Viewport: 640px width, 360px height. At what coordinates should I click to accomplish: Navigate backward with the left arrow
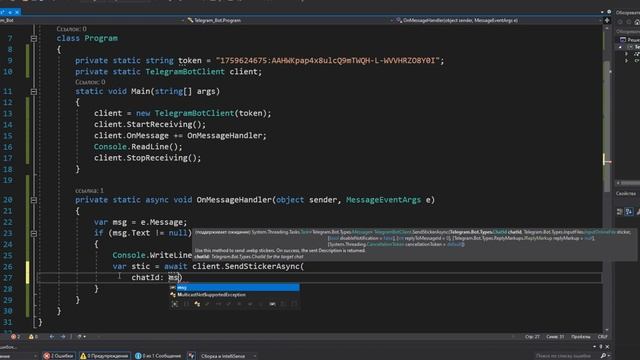click(x=52, y=337)
